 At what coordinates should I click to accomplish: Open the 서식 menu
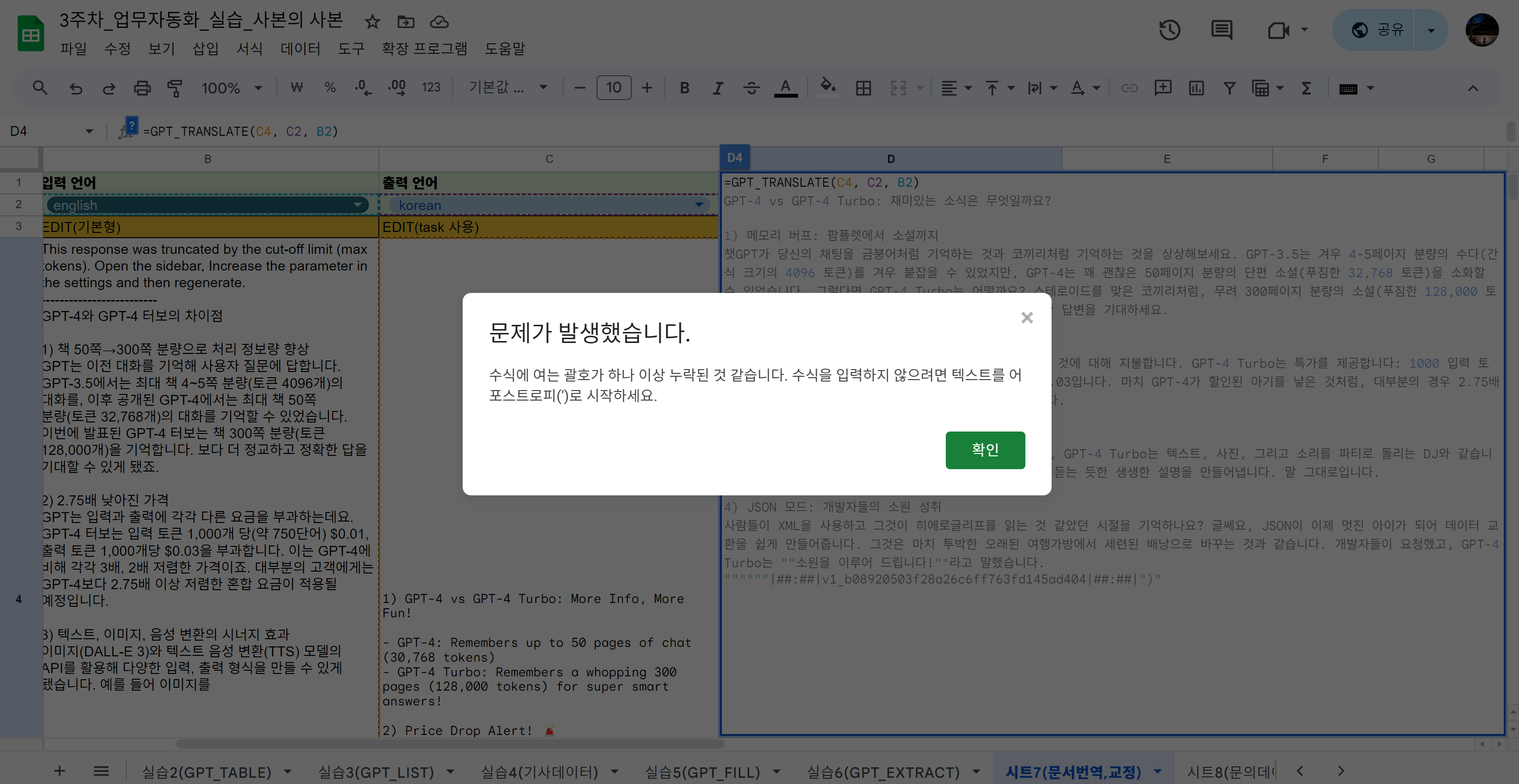click(x=249, y=49)
